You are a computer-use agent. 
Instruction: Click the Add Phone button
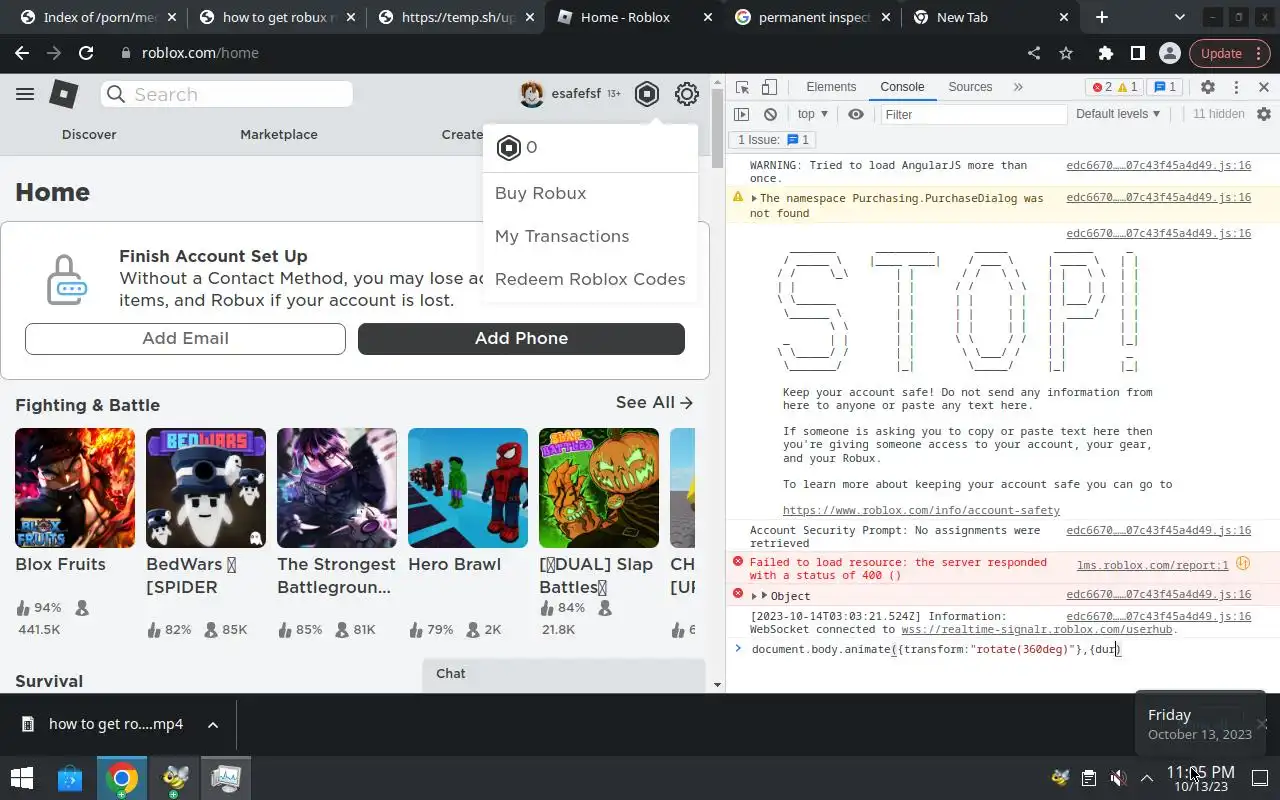click(521, 338)
